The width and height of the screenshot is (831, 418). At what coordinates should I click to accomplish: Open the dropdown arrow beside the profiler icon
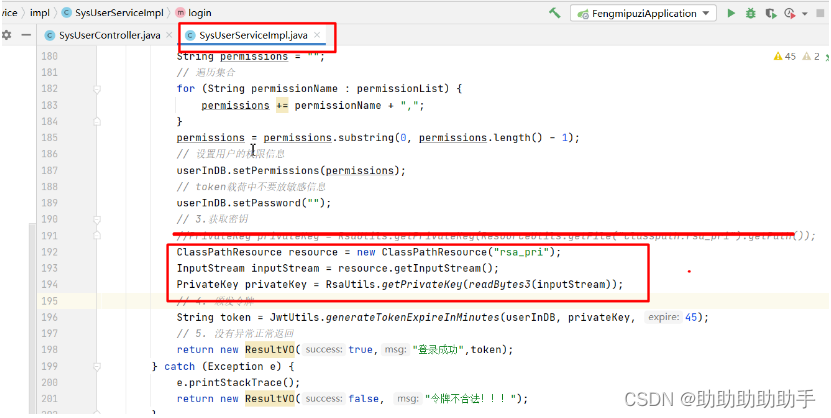(x=805, y=14)
